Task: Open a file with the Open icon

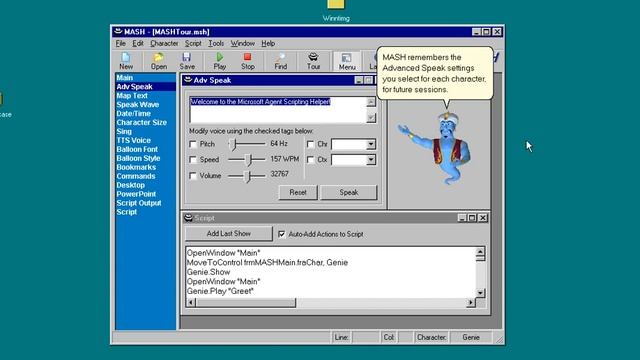Action: [x=158, y=61]
